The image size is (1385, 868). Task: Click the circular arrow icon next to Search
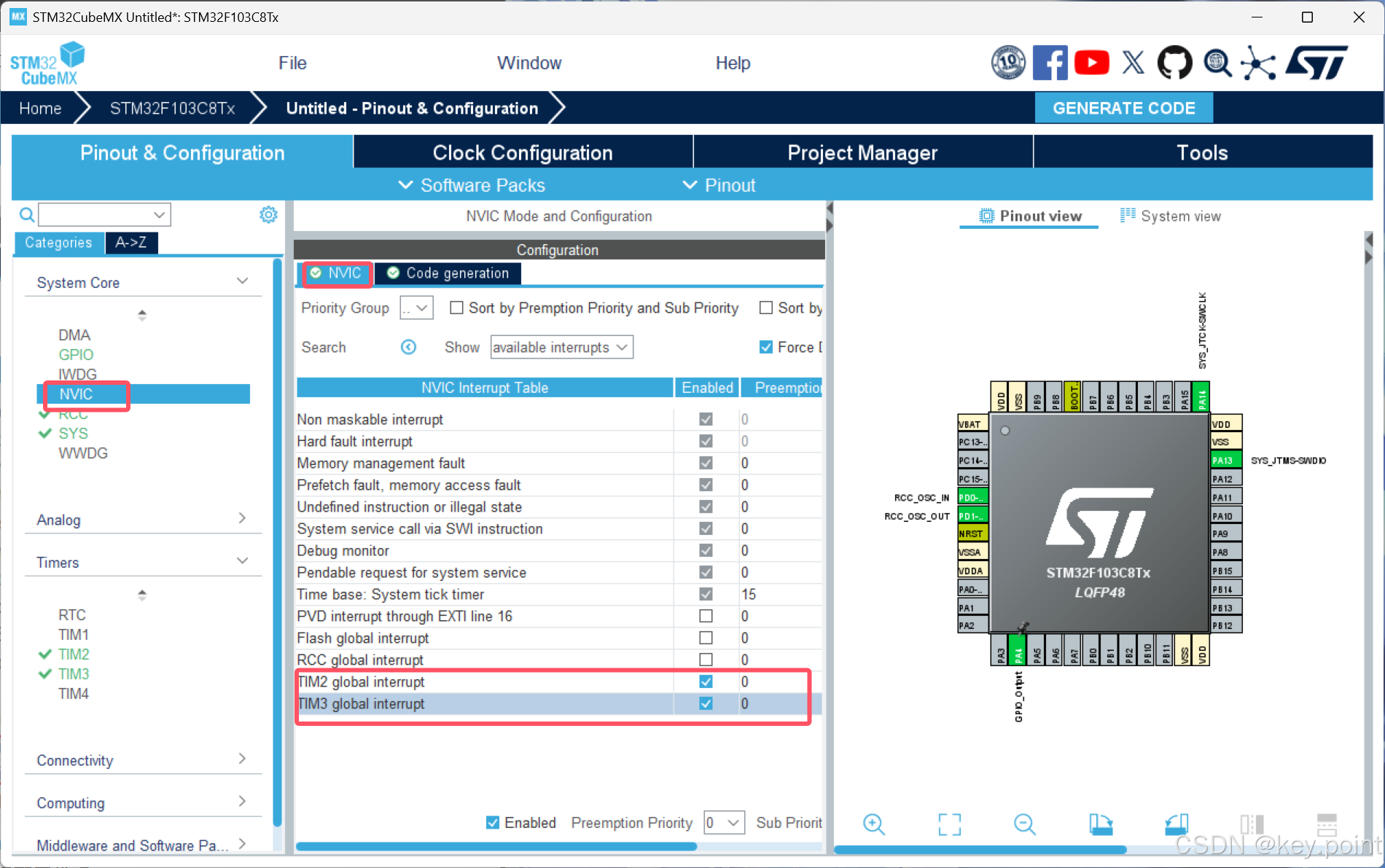408,348
